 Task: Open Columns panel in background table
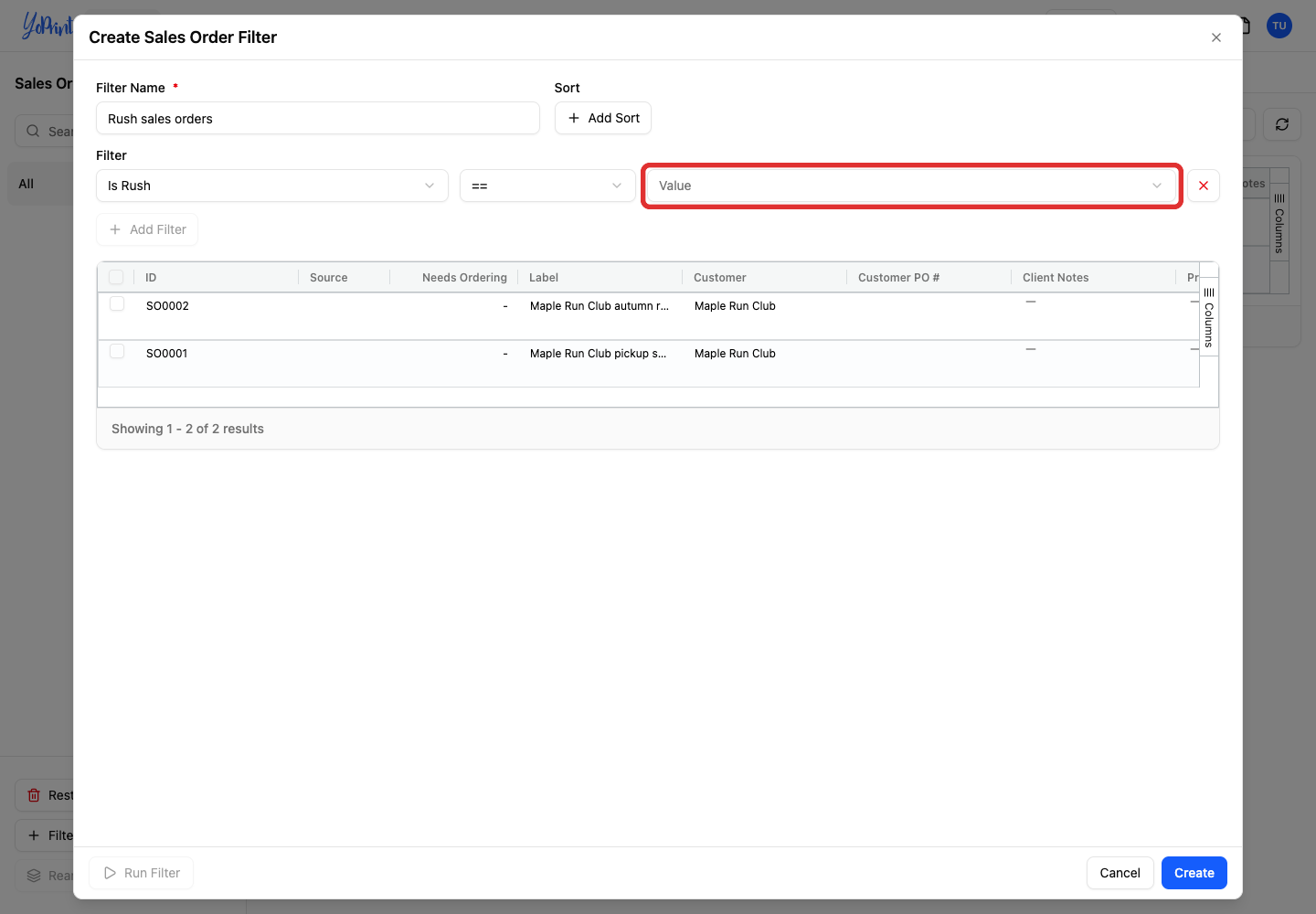click(1279, 224)
